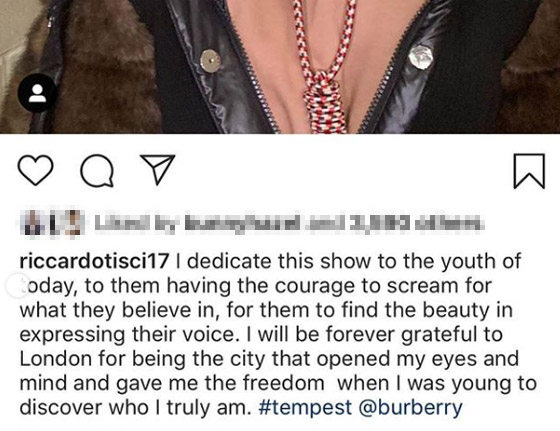Tap the round silver snap beside the fur collar
Screen dimensions: 560x431
210,61
